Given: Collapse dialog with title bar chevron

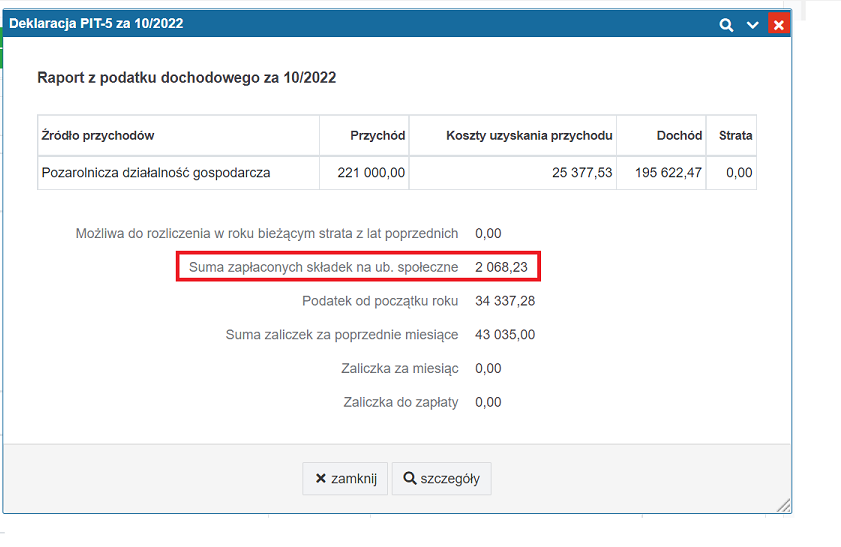Looking at the screenshot, I should point(753,25).
